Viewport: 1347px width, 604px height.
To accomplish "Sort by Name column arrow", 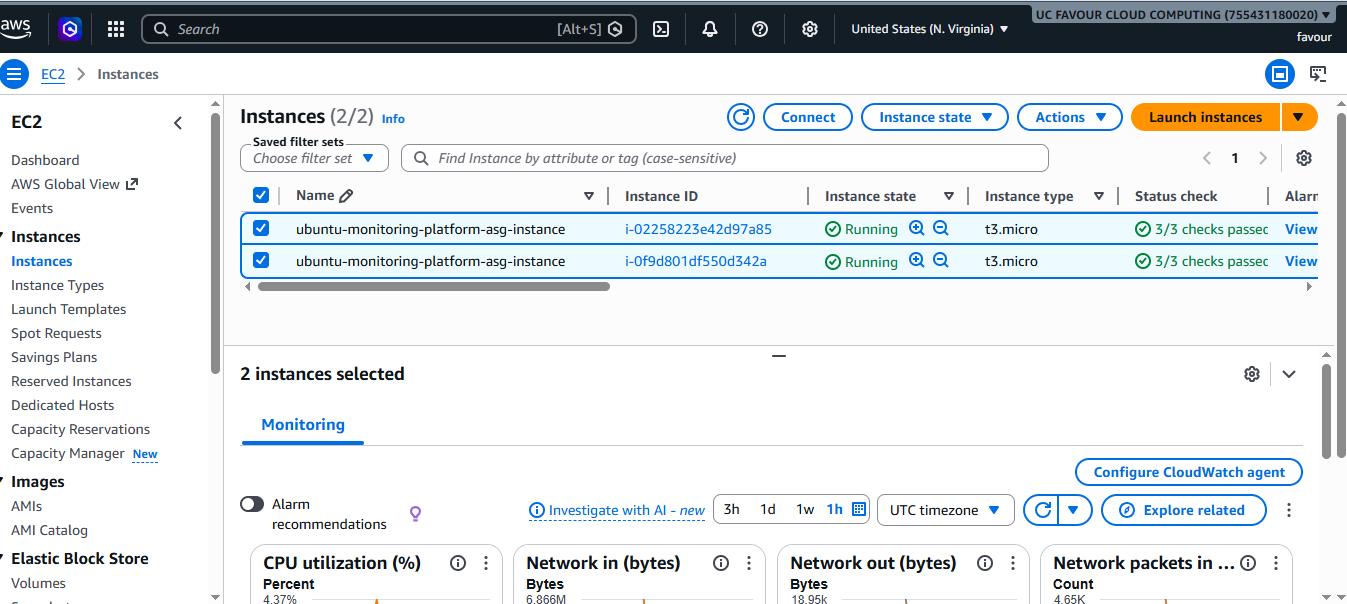I will tap(589, 196).
